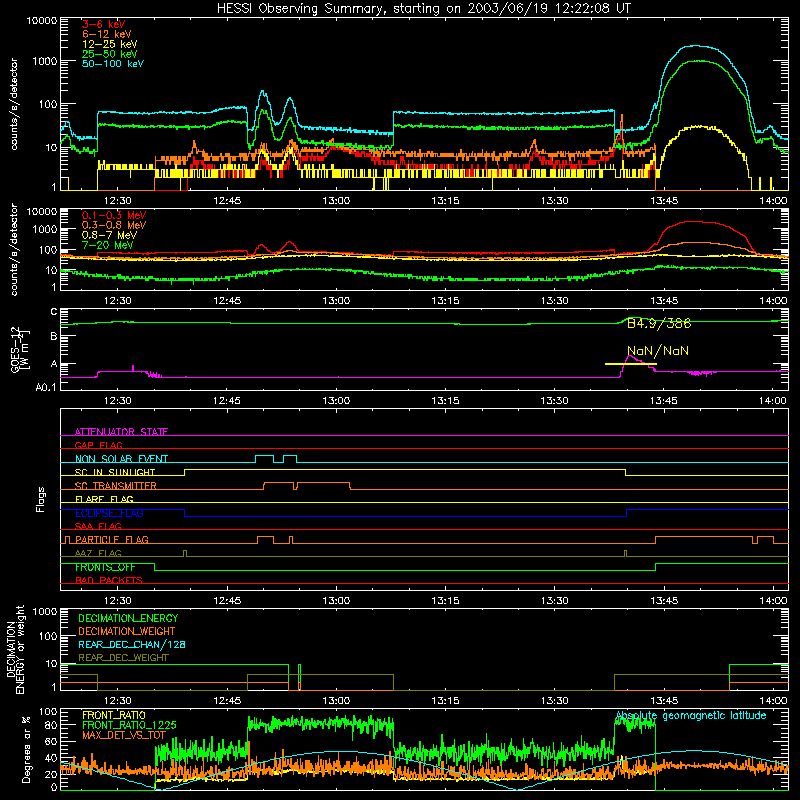Screen dimensions: 800x800
Task: Select the AAZ_FLAG label
Action: pos(98,553)
